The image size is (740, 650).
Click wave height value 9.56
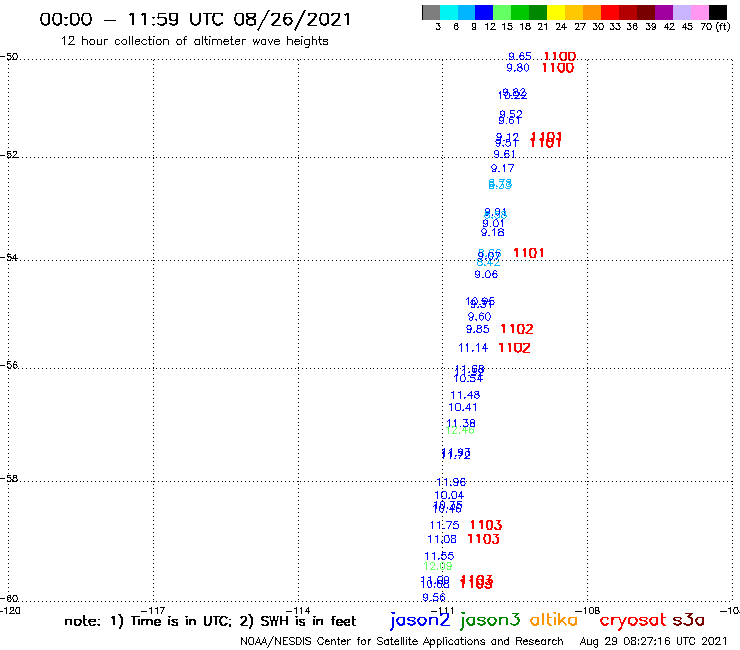click(x=434, y=598)
